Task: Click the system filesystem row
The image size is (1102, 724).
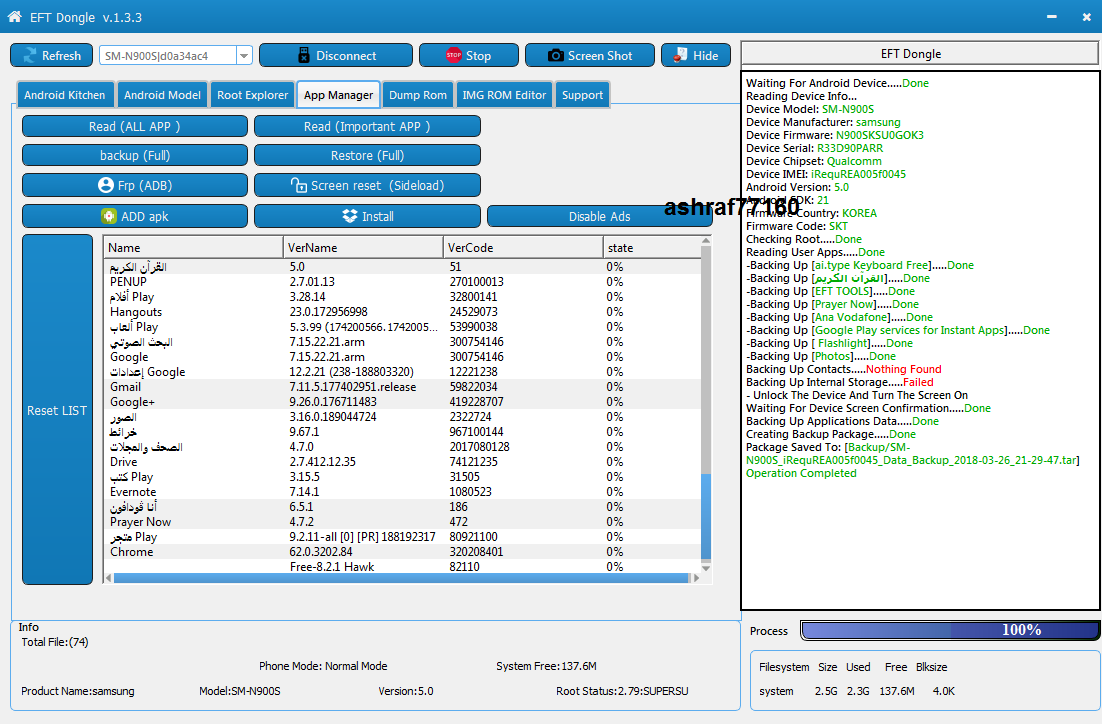Action: click(857, 691)
